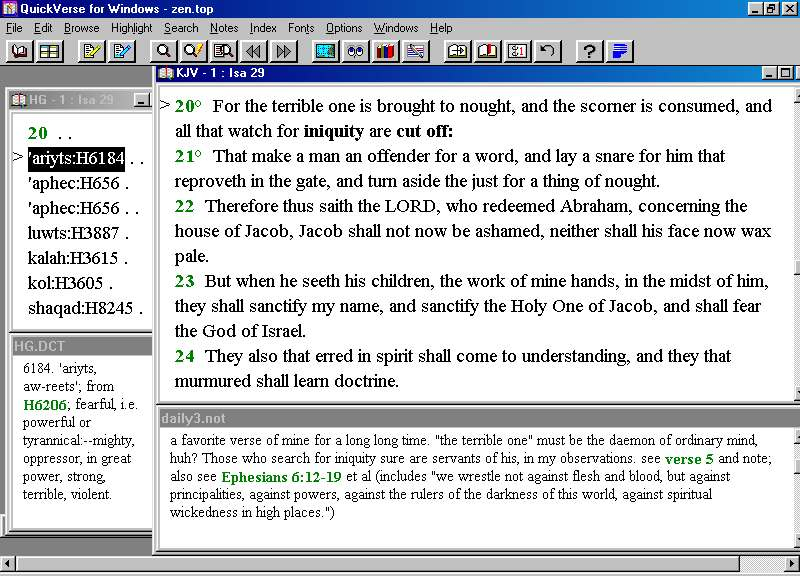Click the QuickVerse application icon in title bar
The width and height of the screenshot is (800, 576).
click(x=10, y=9)
